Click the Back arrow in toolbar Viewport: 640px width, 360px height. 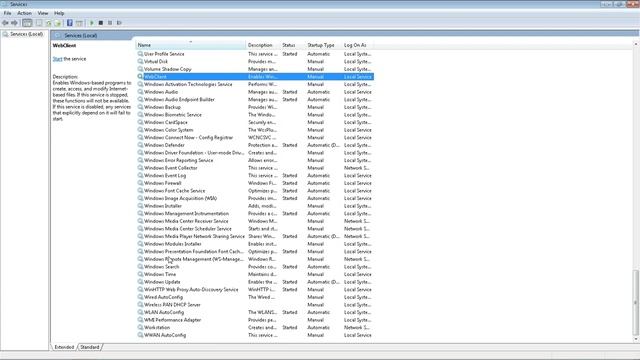click(5, 23)
